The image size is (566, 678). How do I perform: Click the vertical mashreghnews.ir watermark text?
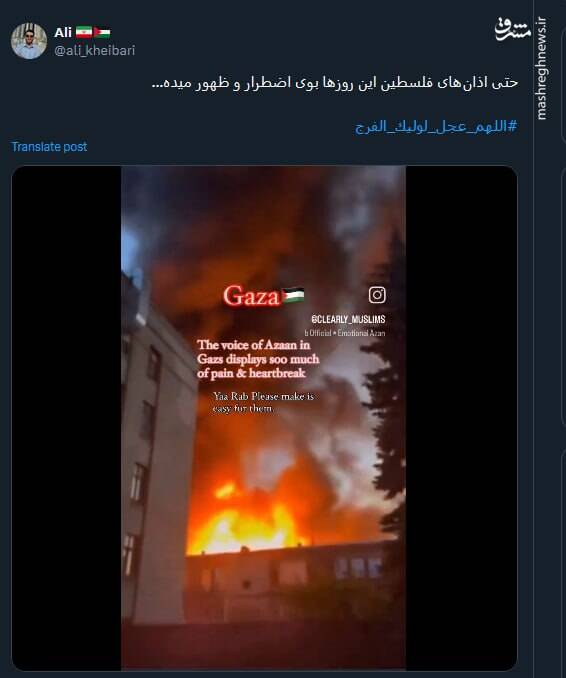541,68
